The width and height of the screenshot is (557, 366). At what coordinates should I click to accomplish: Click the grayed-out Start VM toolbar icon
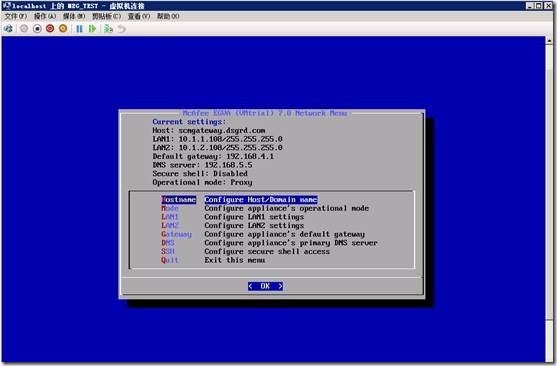tap(24, 28)
